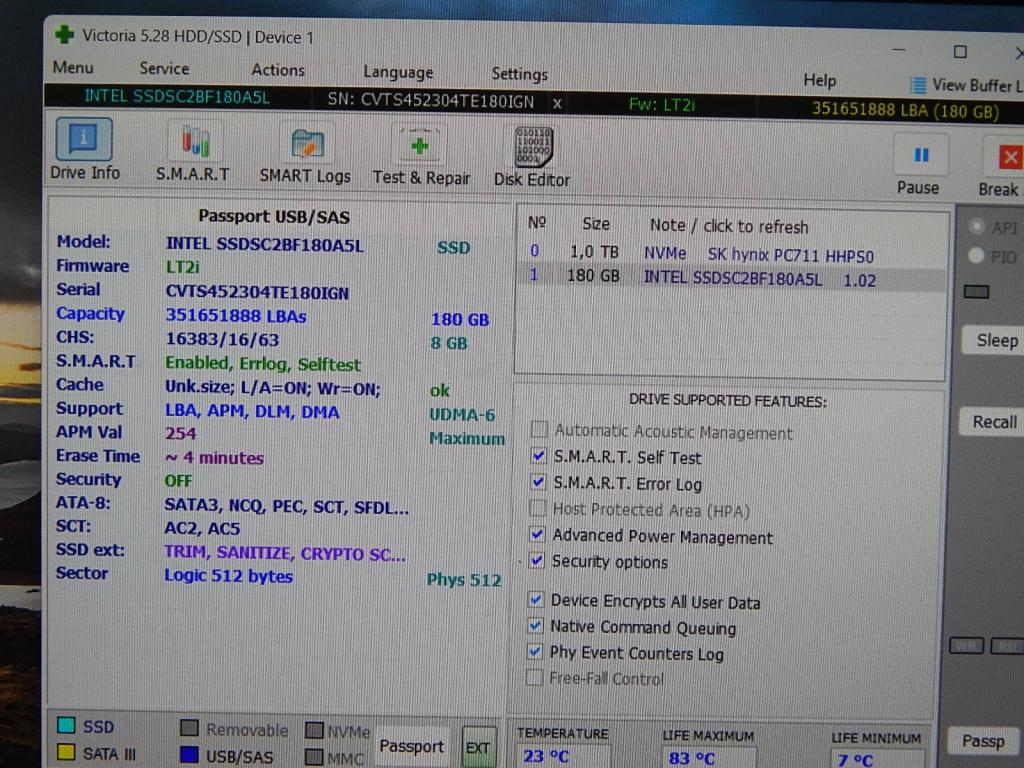Open the S.M.A.R.T panel icon
This screenshot has height=768, width=1024.
[195, 141]
